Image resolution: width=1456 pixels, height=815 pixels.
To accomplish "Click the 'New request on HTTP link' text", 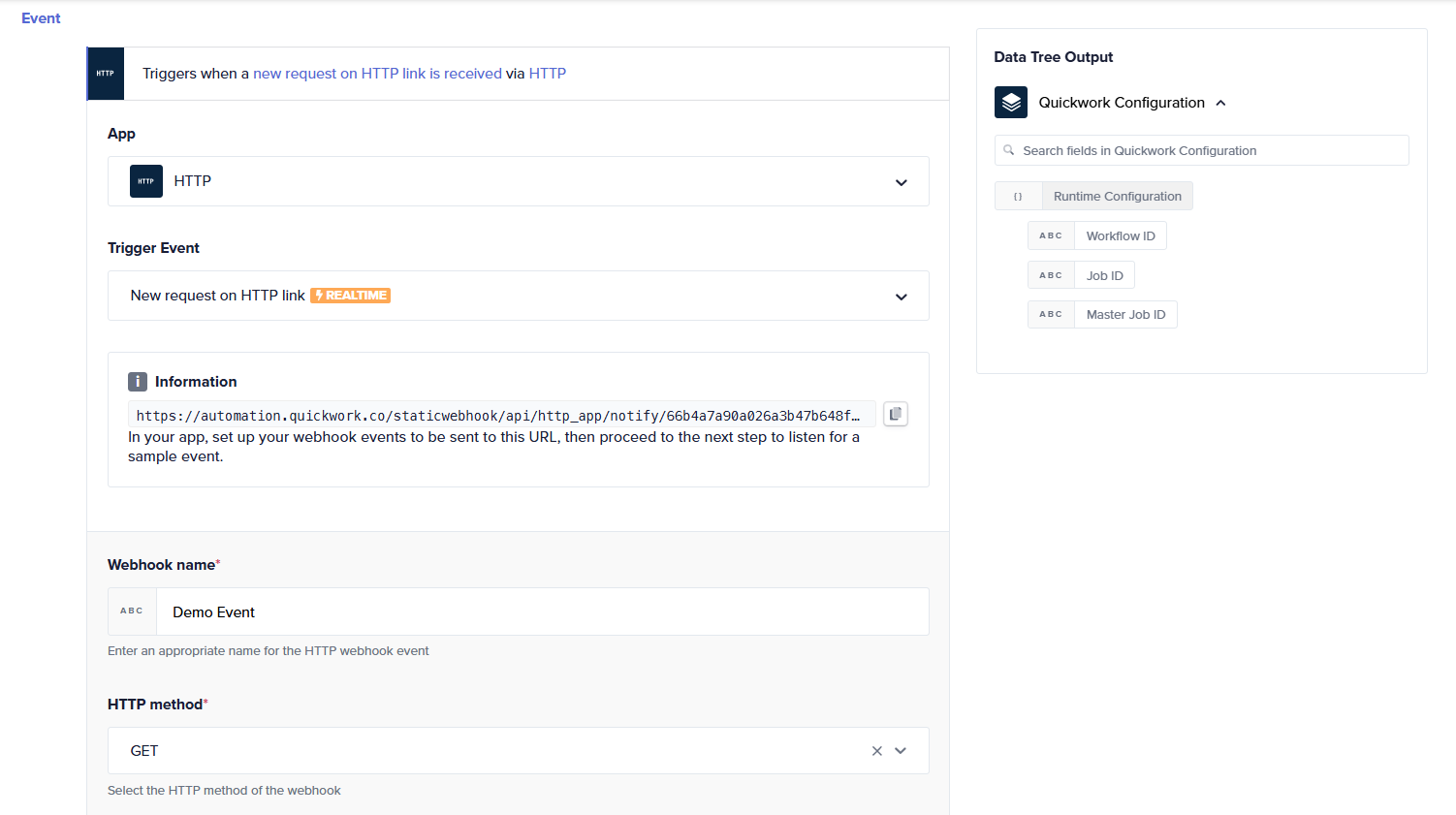I will click(218, 296).
